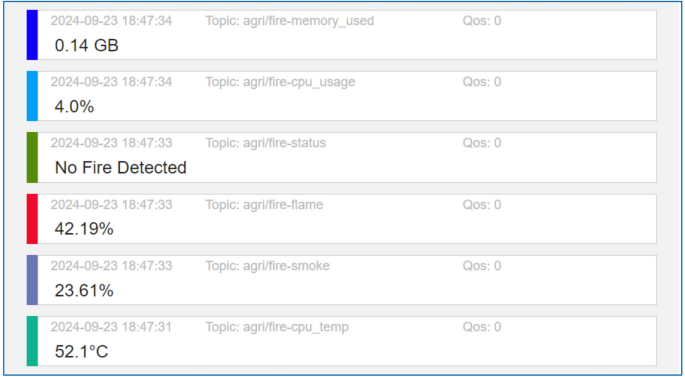This screenshot has height=377, width=685.
Task: Click Topic: agri/fire-flame label
Action: click(264, 205)
